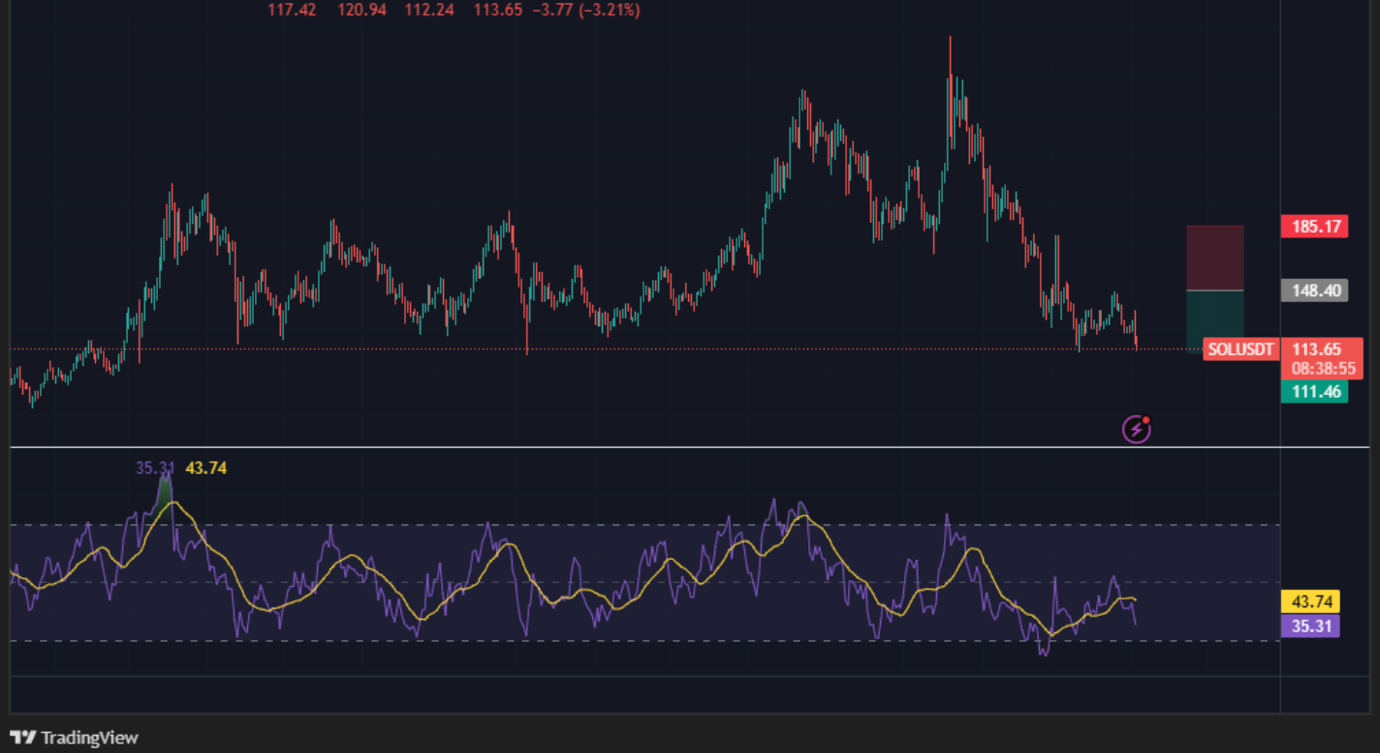
Task: Click the TradingView logo
Action: coord(75,738)
